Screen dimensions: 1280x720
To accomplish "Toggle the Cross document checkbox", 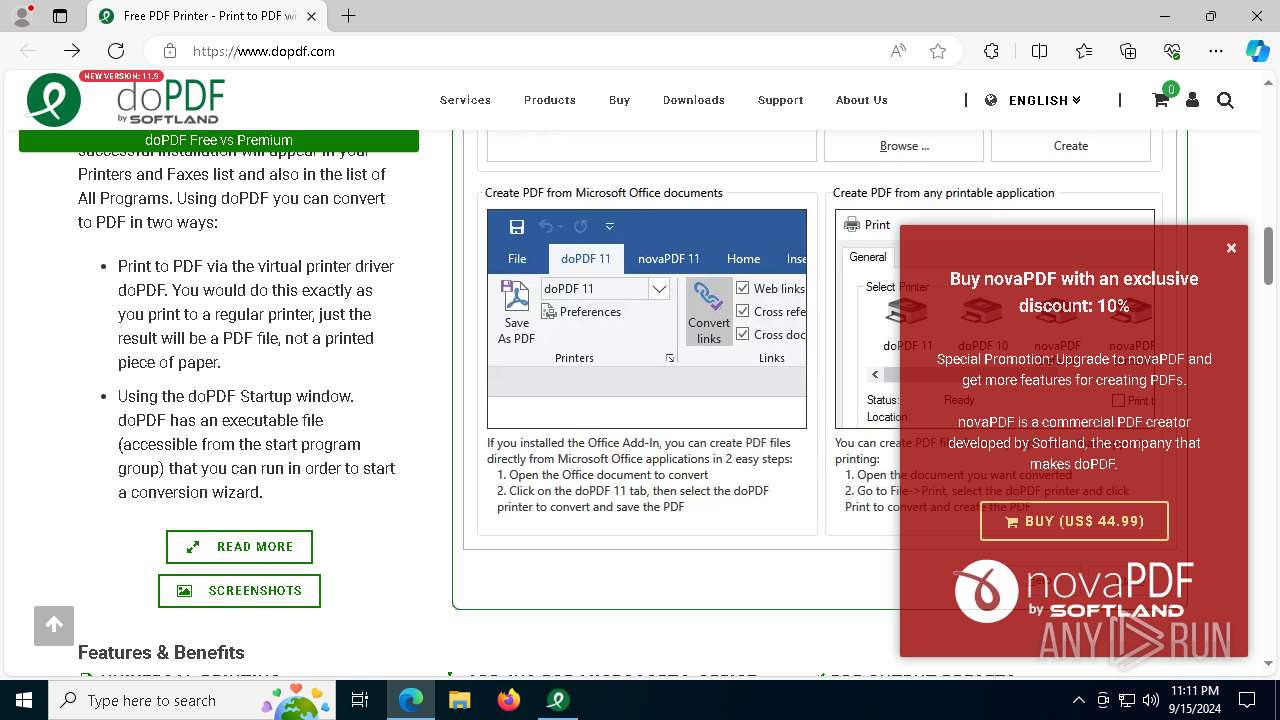I will tap(743, 335).
